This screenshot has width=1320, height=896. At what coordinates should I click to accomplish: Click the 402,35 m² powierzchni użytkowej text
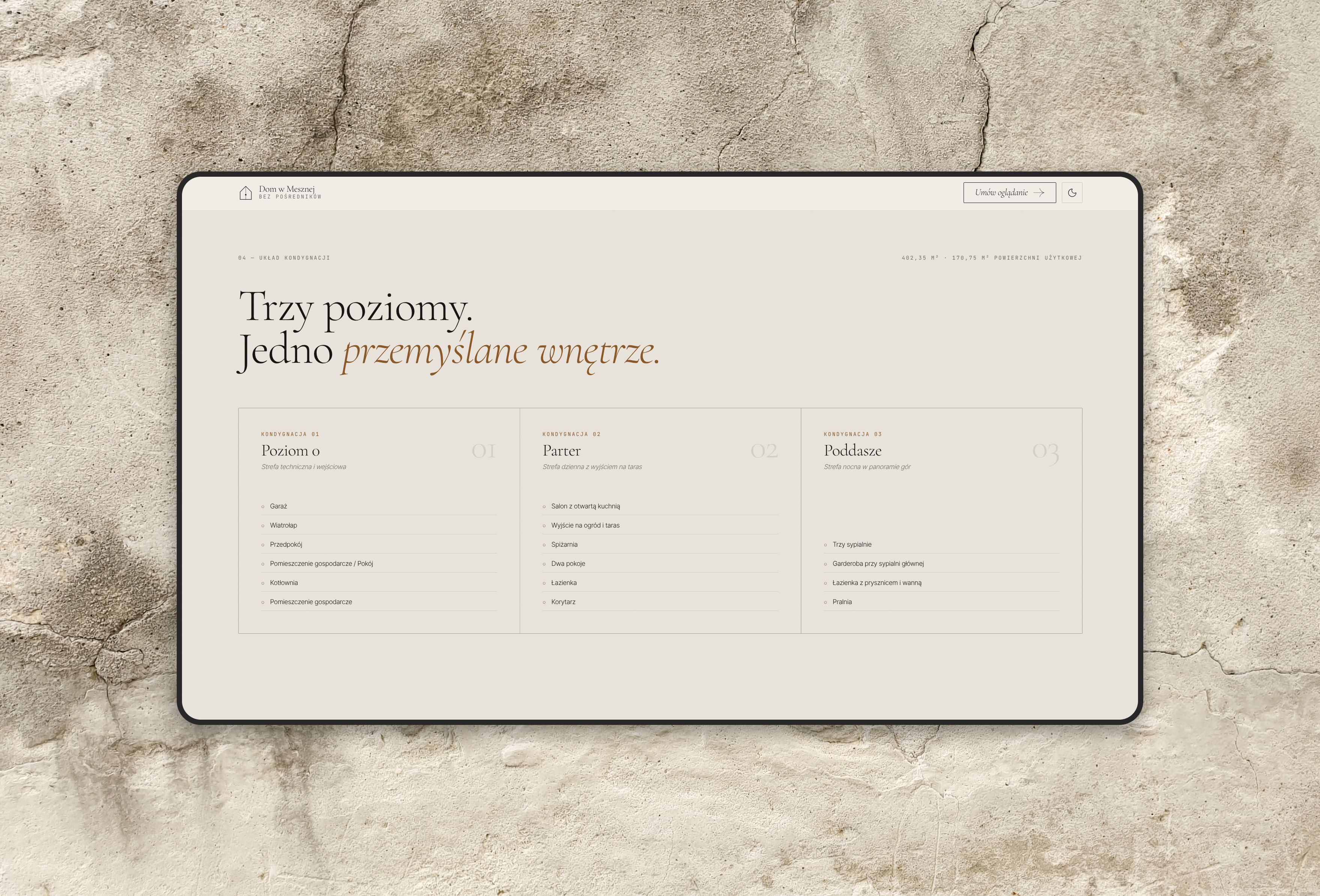pos(991,258)
